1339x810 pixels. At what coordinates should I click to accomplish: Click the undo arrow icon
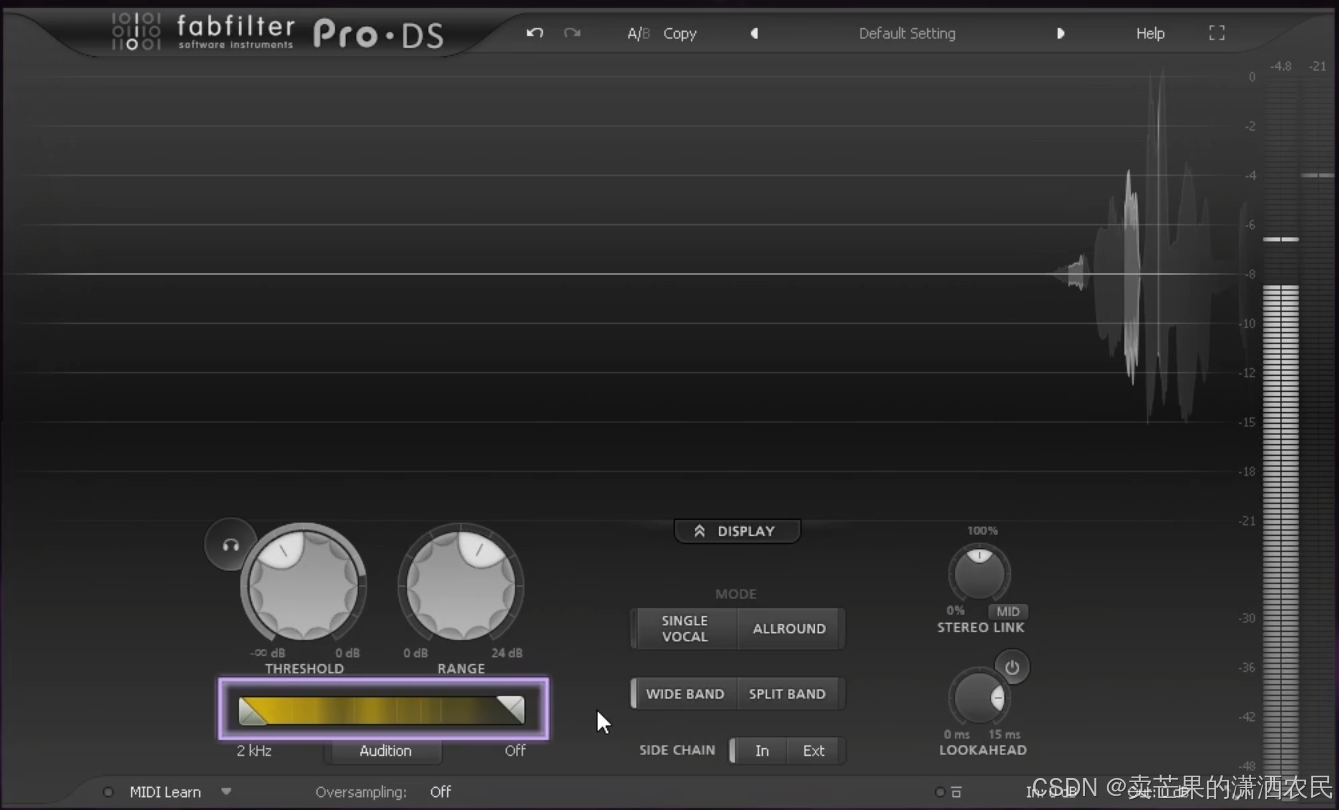pyautogui.click(x=535, y=33)
